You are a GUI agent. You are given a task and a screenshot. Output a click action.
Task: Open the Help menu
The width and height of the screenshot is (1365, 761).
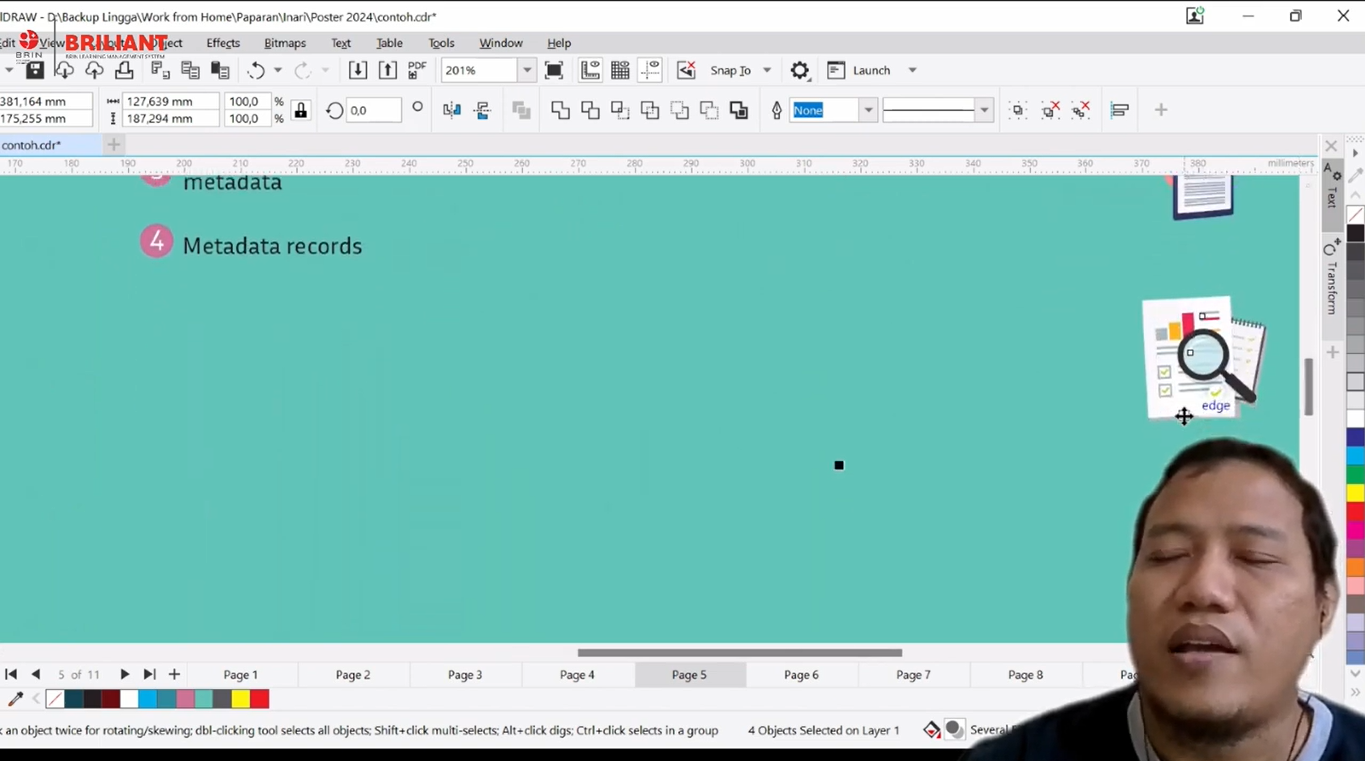(x=559, y=43)
